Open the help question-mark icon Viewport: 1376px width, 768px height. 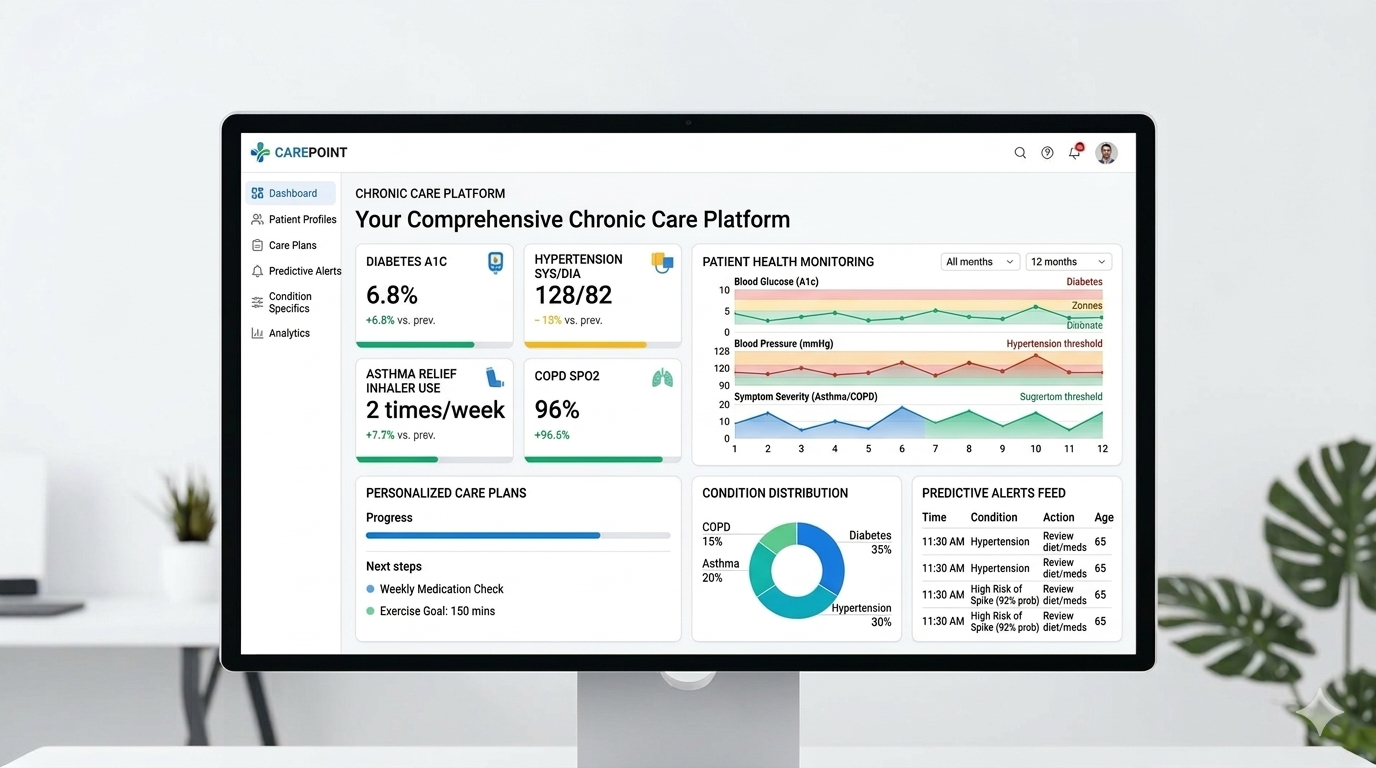pyautogui.click(x=1047, y=152)
